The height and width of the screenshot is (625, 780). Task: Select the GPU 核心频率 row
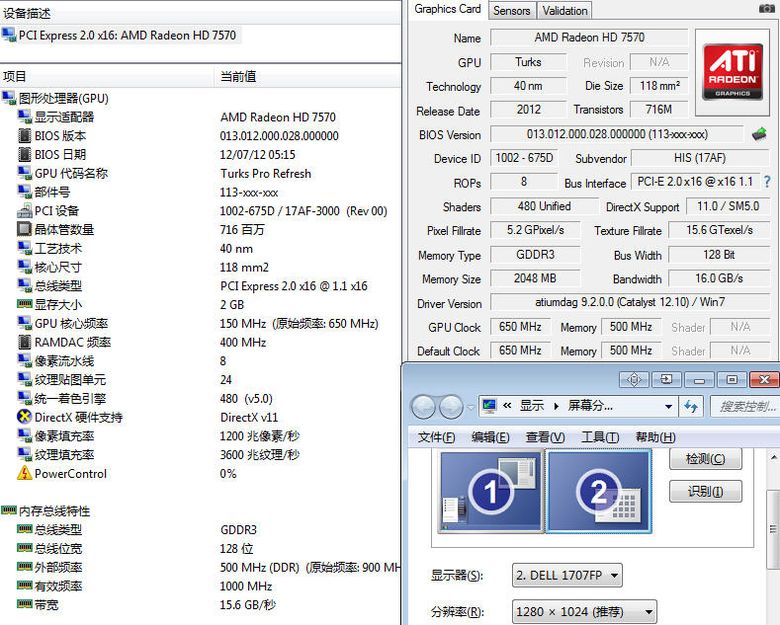(200, 323)
